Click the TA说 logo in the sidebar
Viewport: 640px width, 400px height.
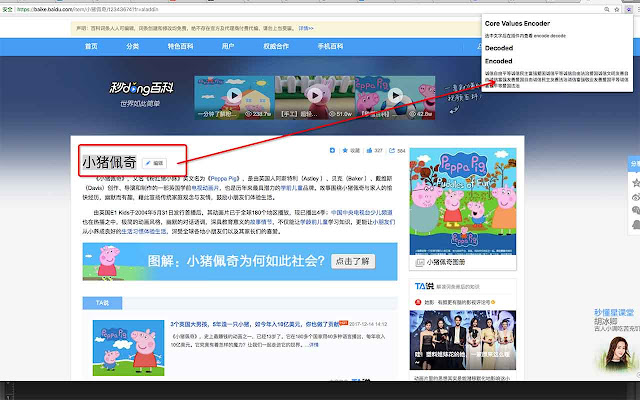(x=424, y=287)
